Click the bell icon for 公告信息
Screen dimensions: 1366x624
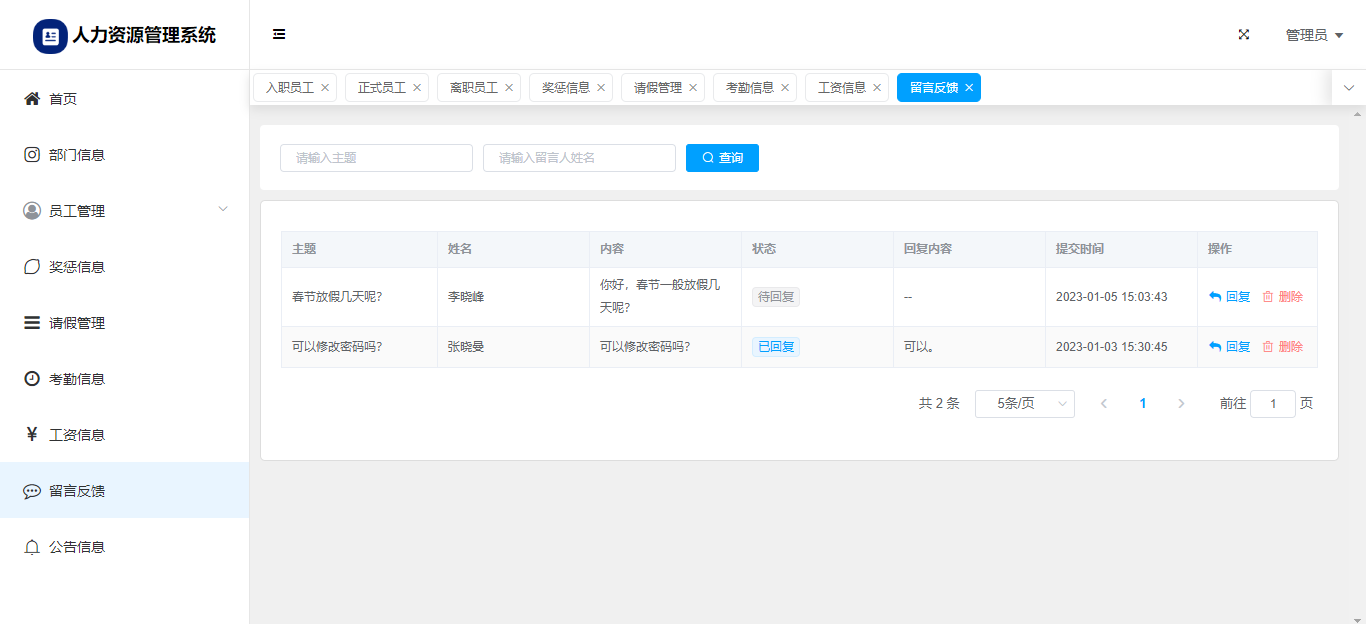[x=32, y=547]
